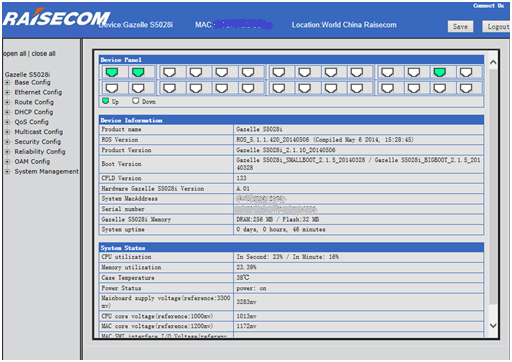Open the Route Config menu label
Image resolution: width=512 pixels, height=362 pixels.
point(34,102)
